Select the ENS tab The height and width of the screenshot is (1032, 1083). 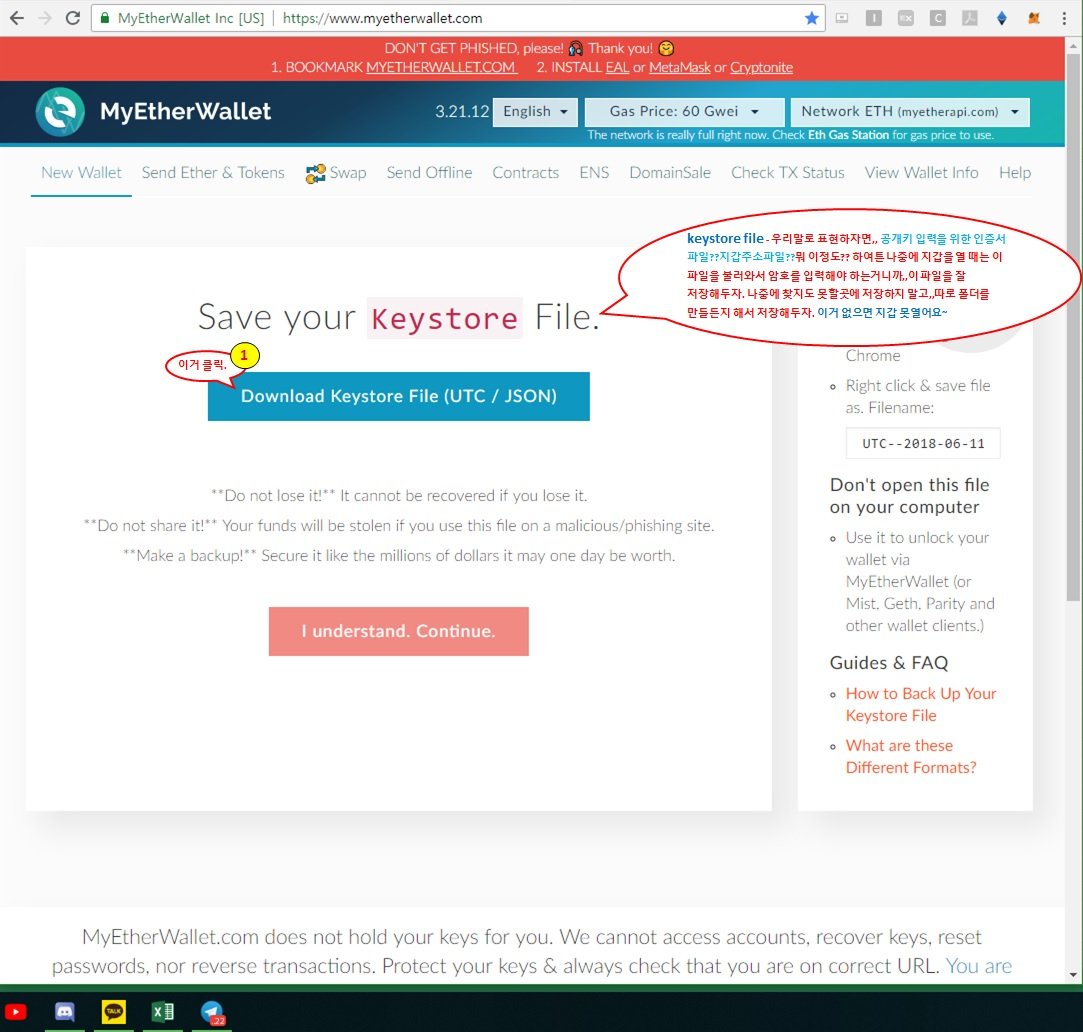click(594, 173)
